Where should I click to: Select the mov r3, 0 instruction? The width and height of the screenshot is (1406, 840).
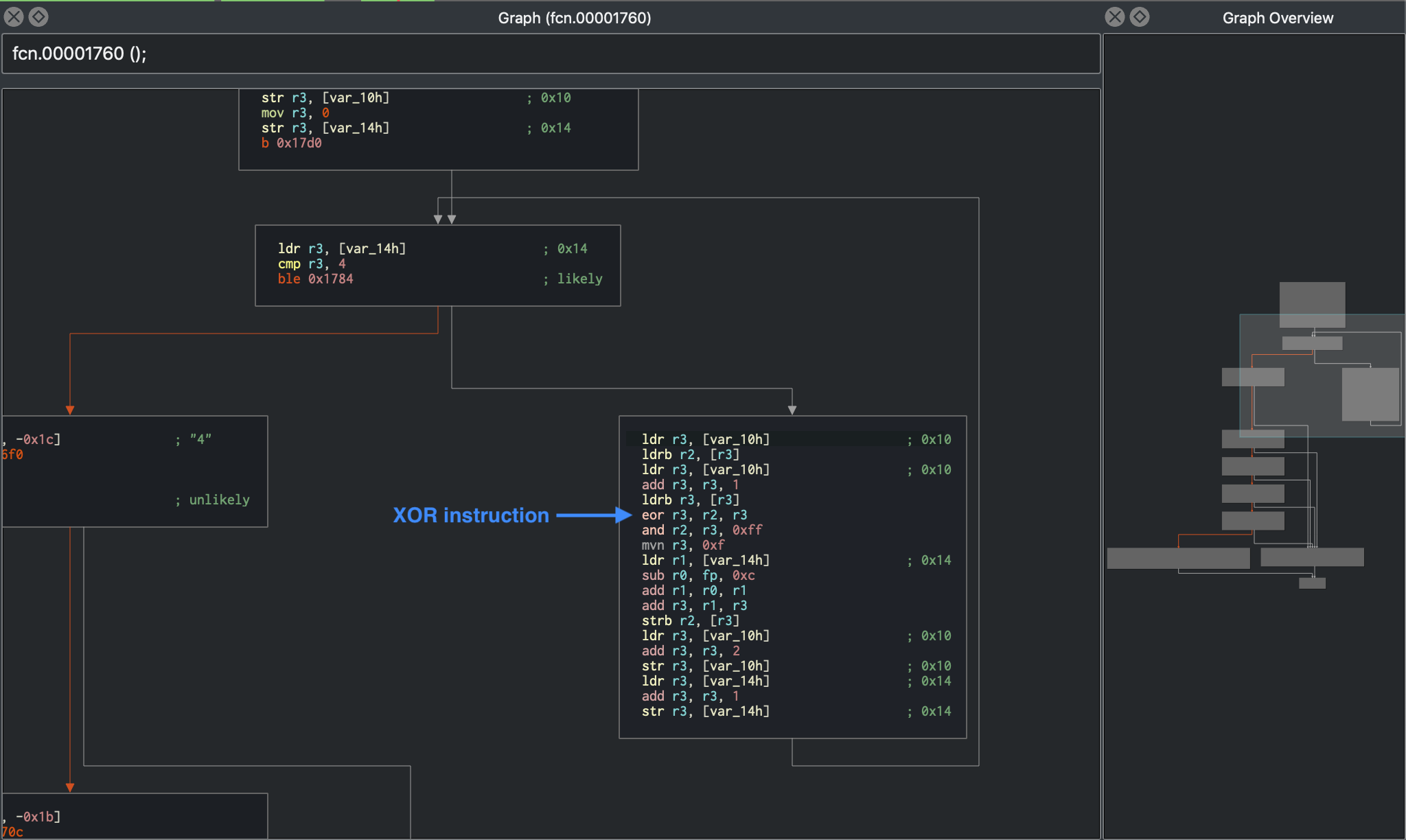295,113
